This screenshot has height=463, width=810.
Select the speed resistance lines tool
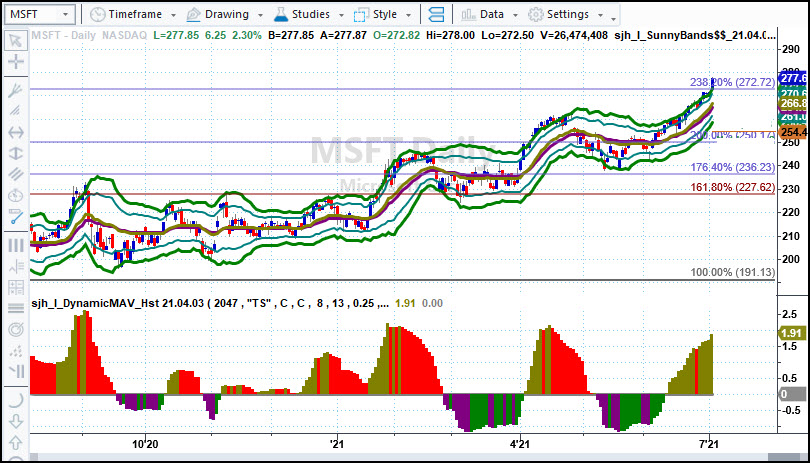16,111
